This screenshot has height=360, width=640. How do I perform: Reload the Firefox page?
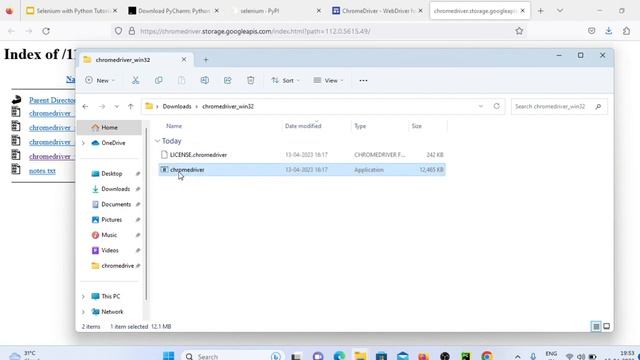click(x=46, y=31)
